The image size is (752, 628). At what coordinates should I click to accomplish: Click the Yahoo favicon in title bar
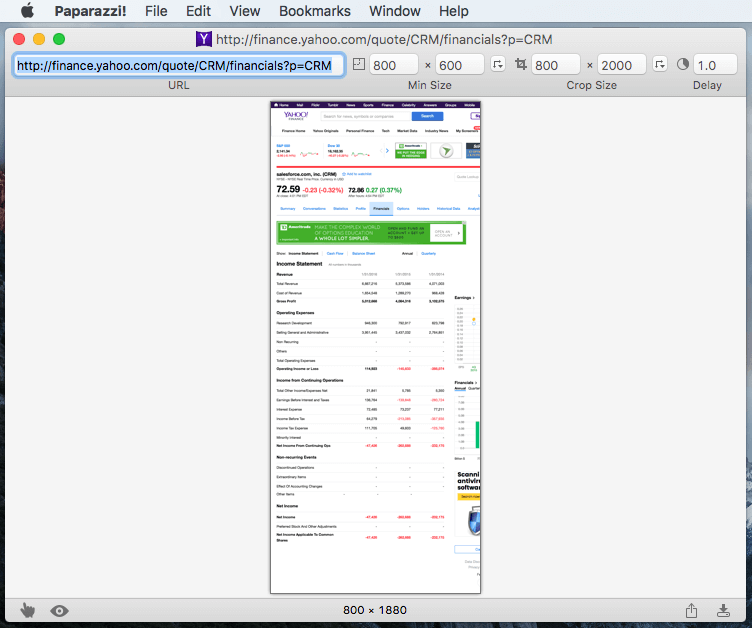click(x=204, y=39)
